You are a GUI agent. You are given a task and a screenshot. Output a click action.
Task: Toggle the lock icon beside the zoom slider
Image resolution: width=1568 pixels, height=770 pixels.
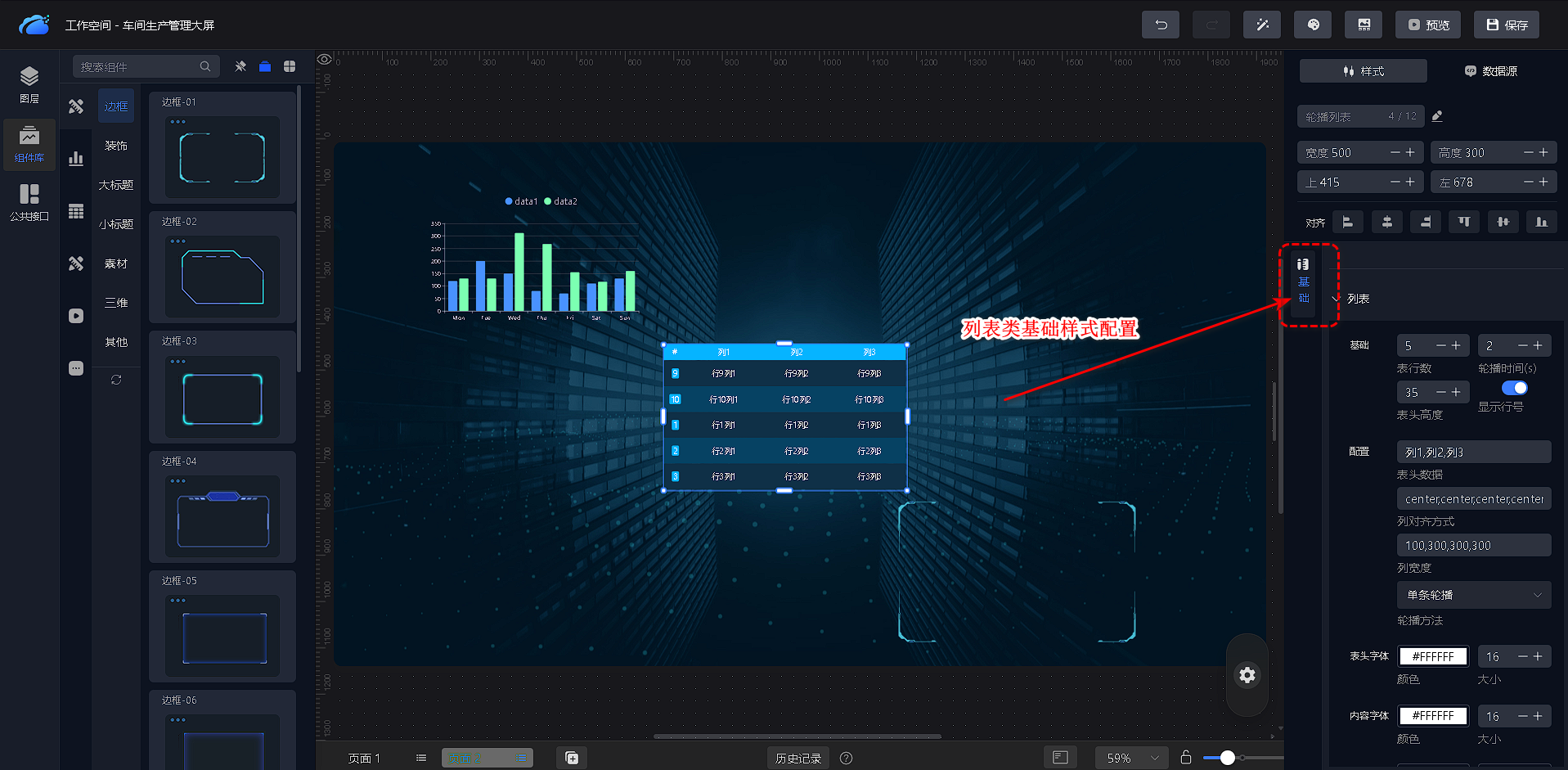click(1185, 758)
